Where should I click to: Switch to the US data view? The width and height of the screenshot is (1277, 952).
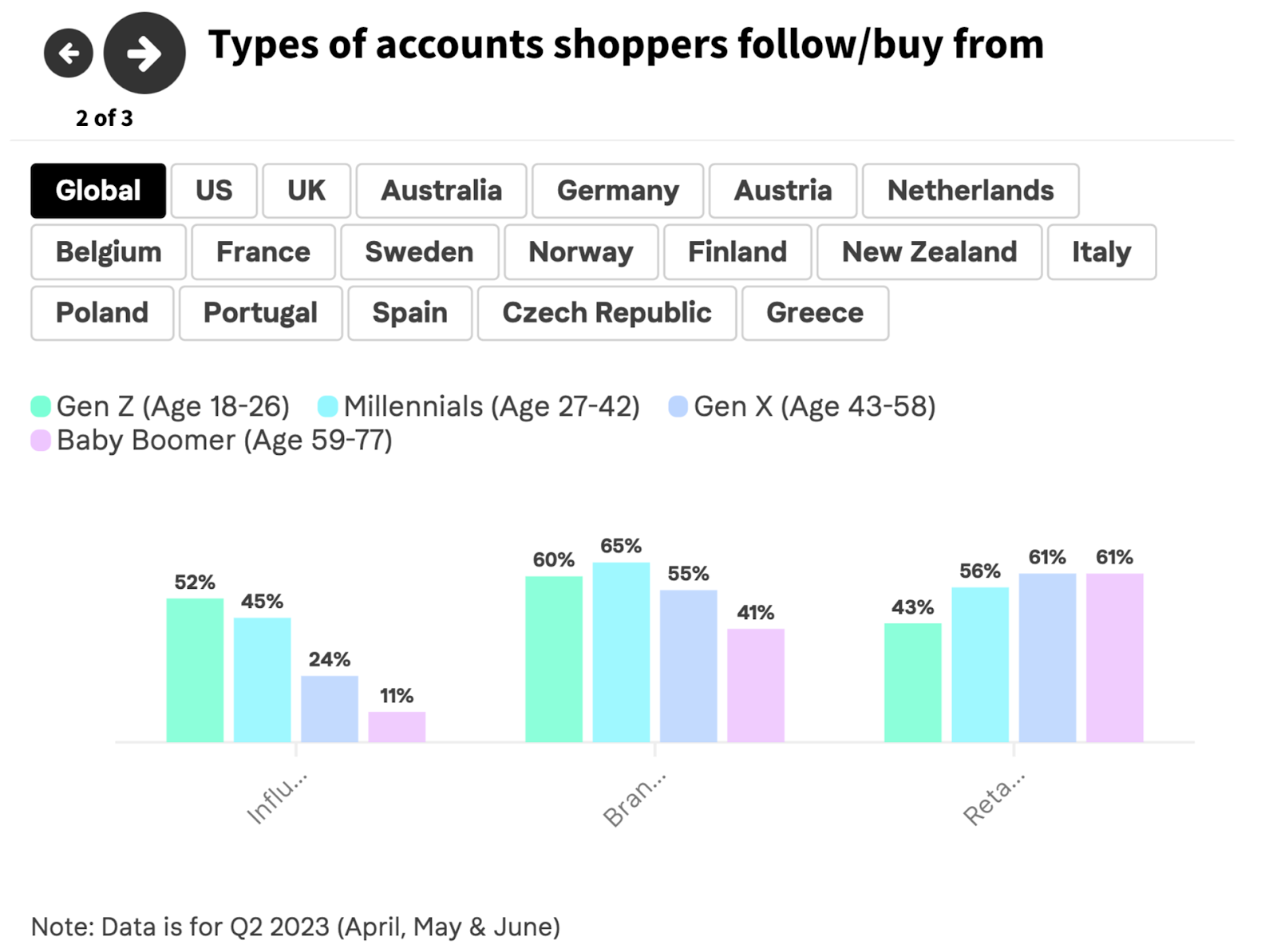(213, 190)
